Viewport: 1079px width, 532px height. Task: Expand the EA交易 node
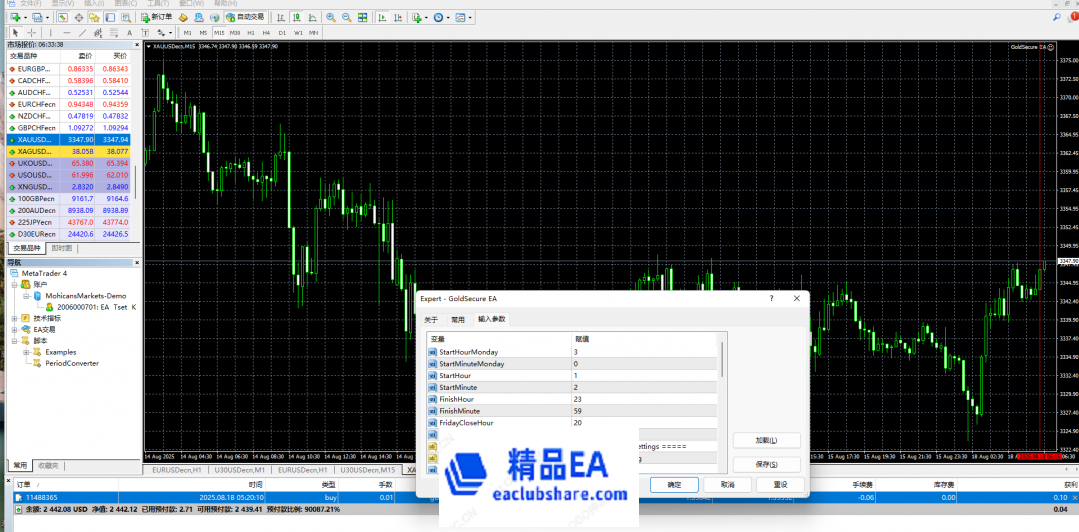click(15, 330)
